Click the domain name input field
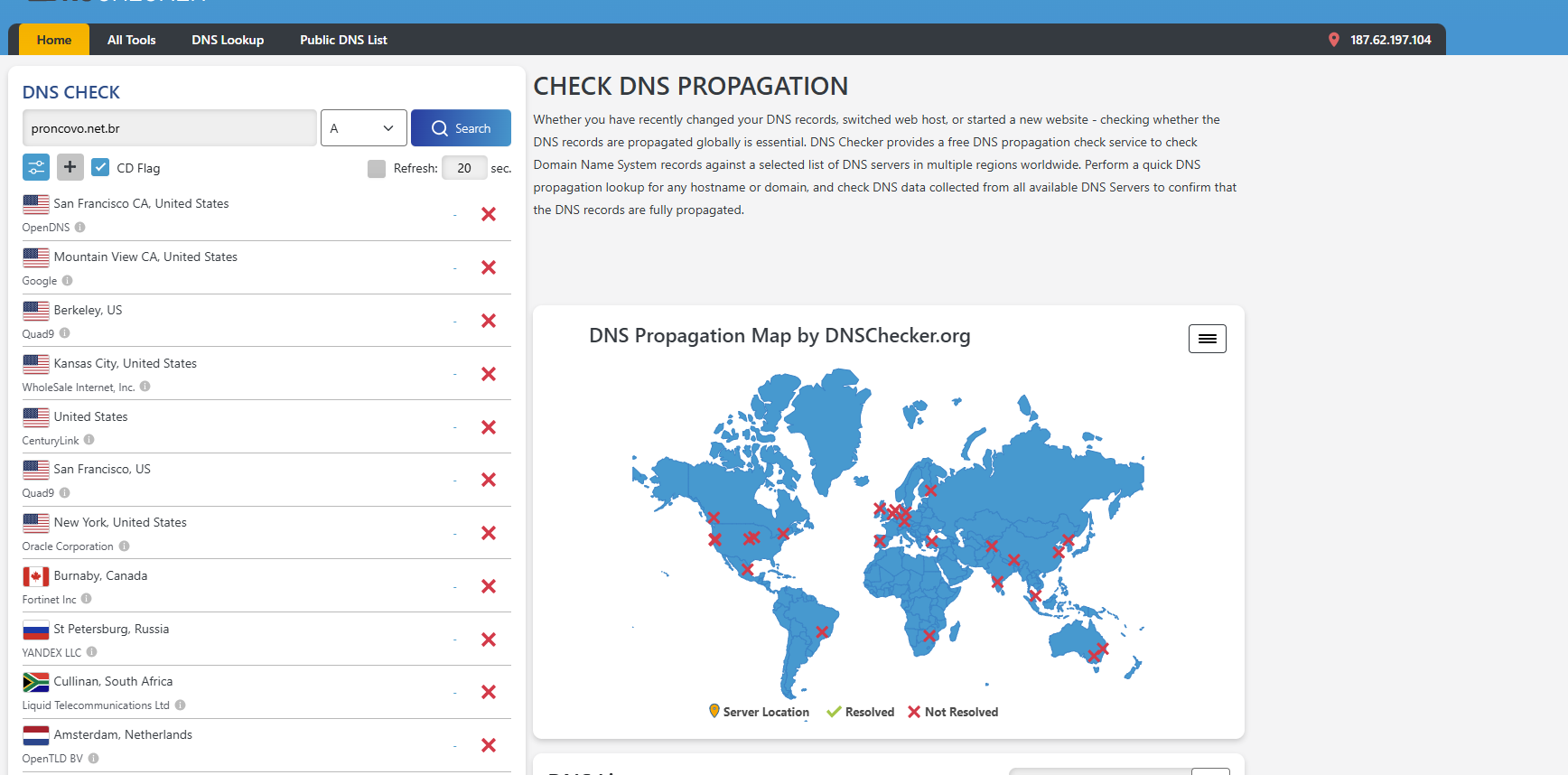The image size is (1568, 775). 170,128
